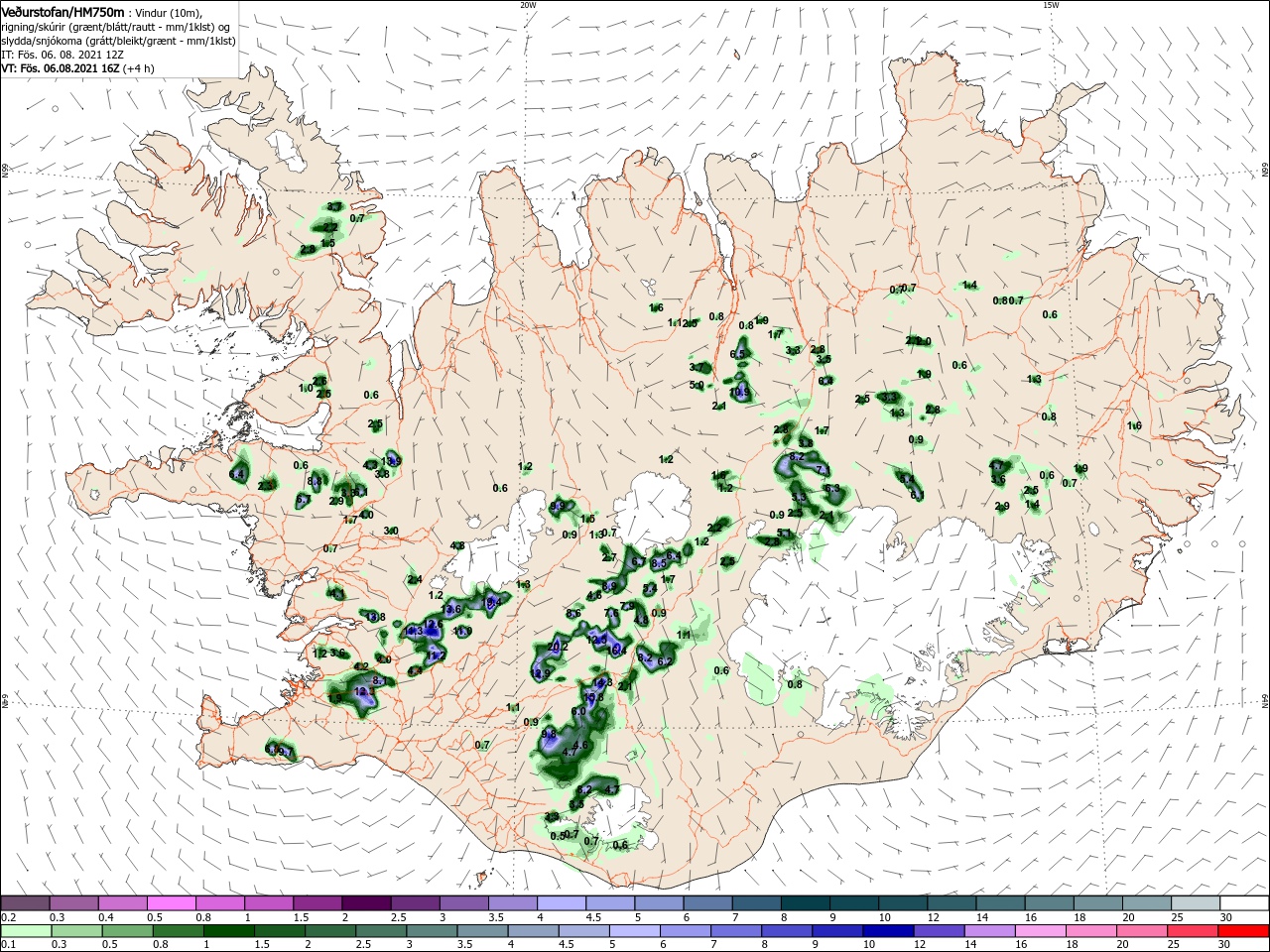The image size is (1270, 952).
Task: Click the 19.4 precipitation value on the map
Action: pyautogui.click(x=491, y=602)
